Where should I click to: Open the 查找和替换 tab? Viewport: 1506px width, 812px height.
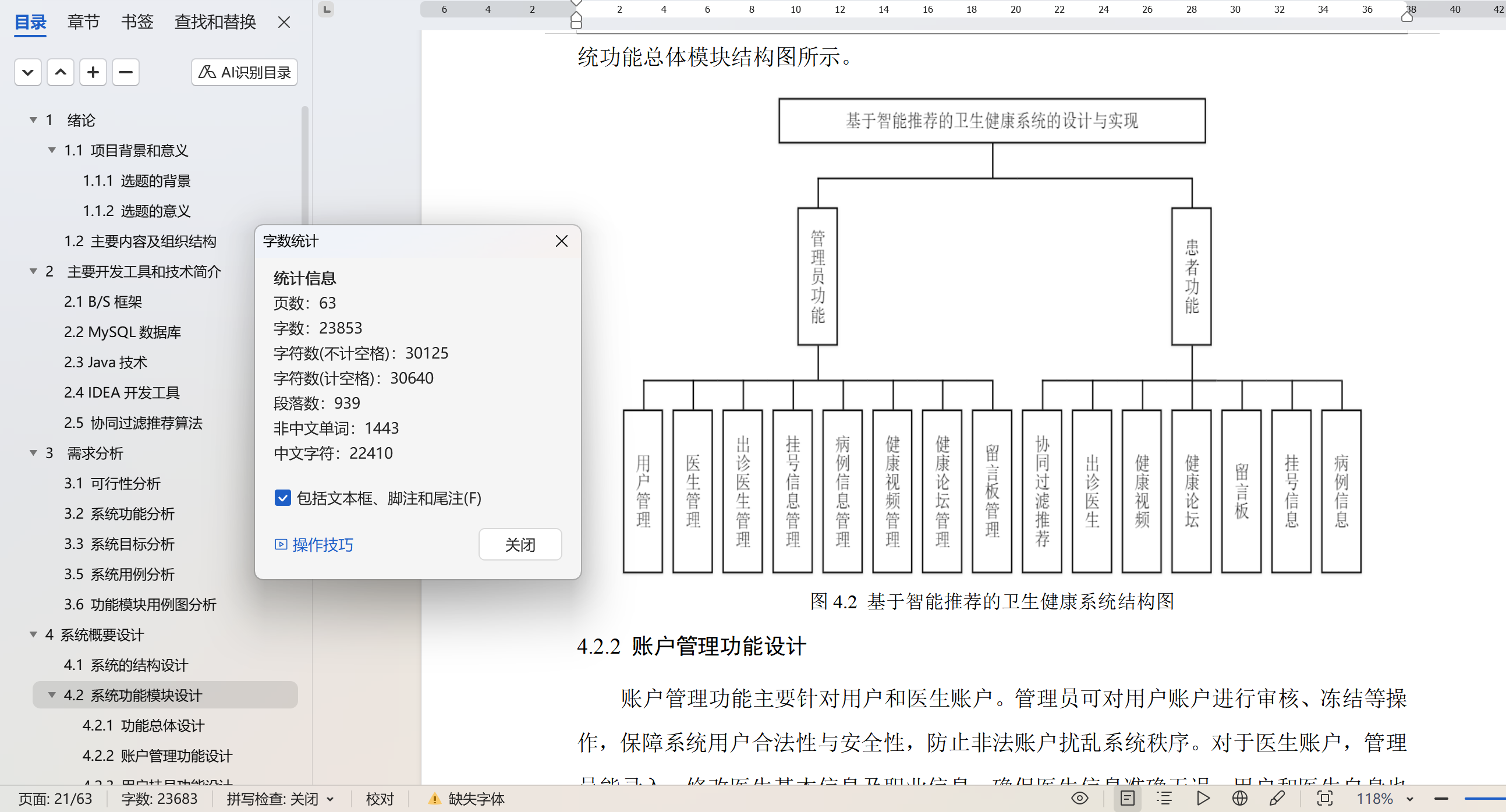[215, 22]
